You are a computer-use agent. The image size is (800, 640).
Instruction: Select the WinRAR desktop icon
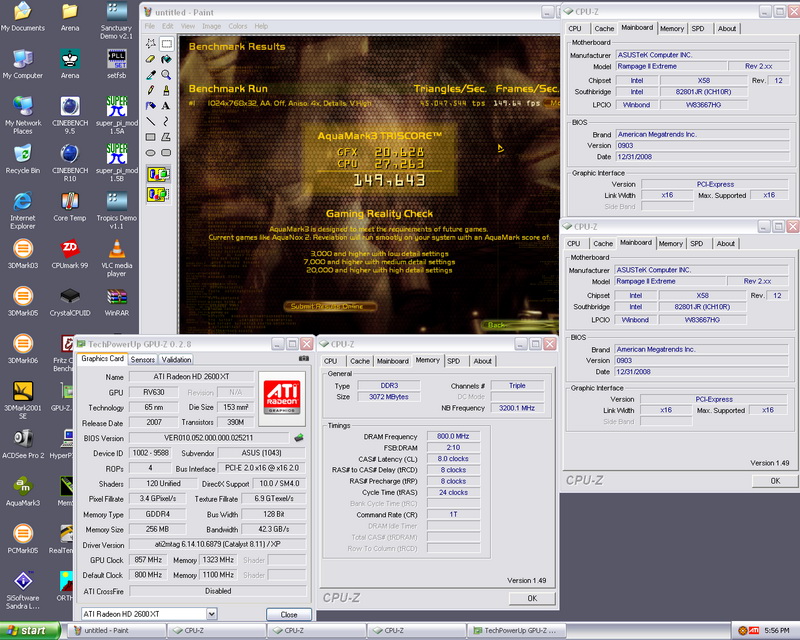tap(117, 301)
